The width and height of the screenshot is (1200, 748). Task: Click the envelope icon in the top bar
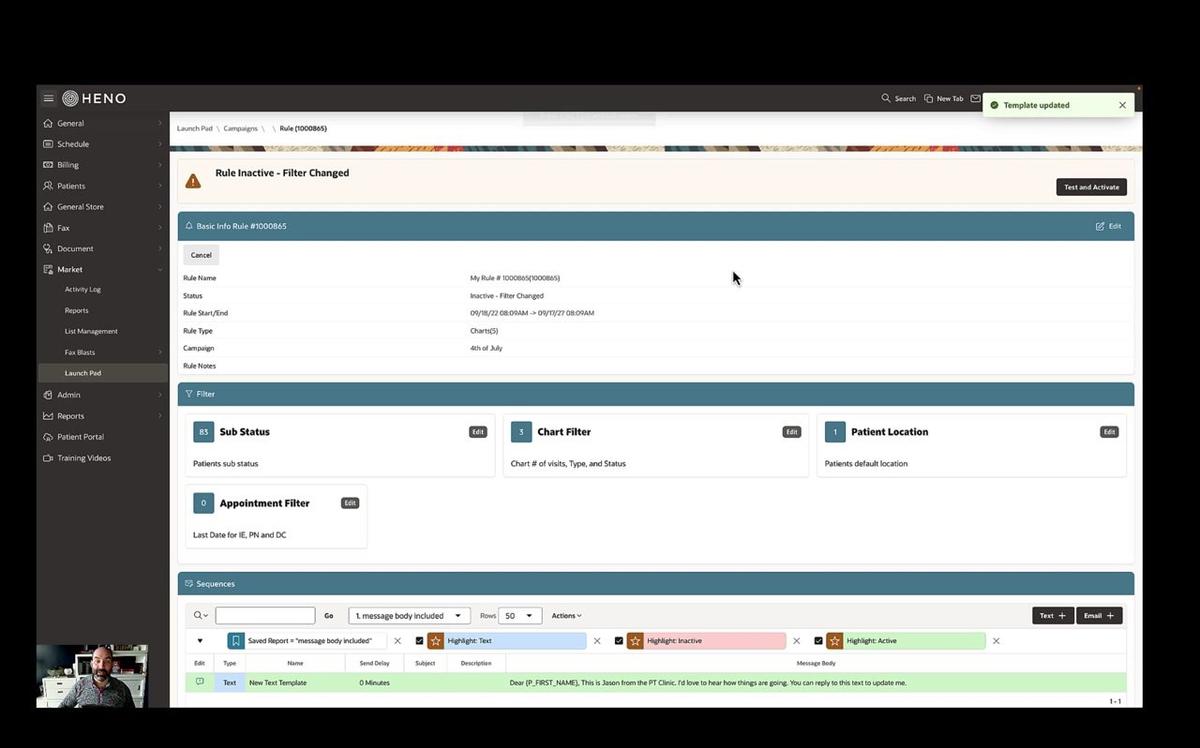(x=976, y=98)
